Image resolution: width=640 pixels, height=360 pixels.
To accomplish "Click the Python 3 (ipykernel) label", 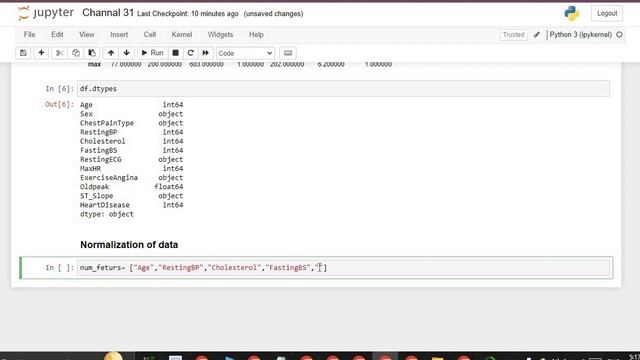I will pos(580,35).
